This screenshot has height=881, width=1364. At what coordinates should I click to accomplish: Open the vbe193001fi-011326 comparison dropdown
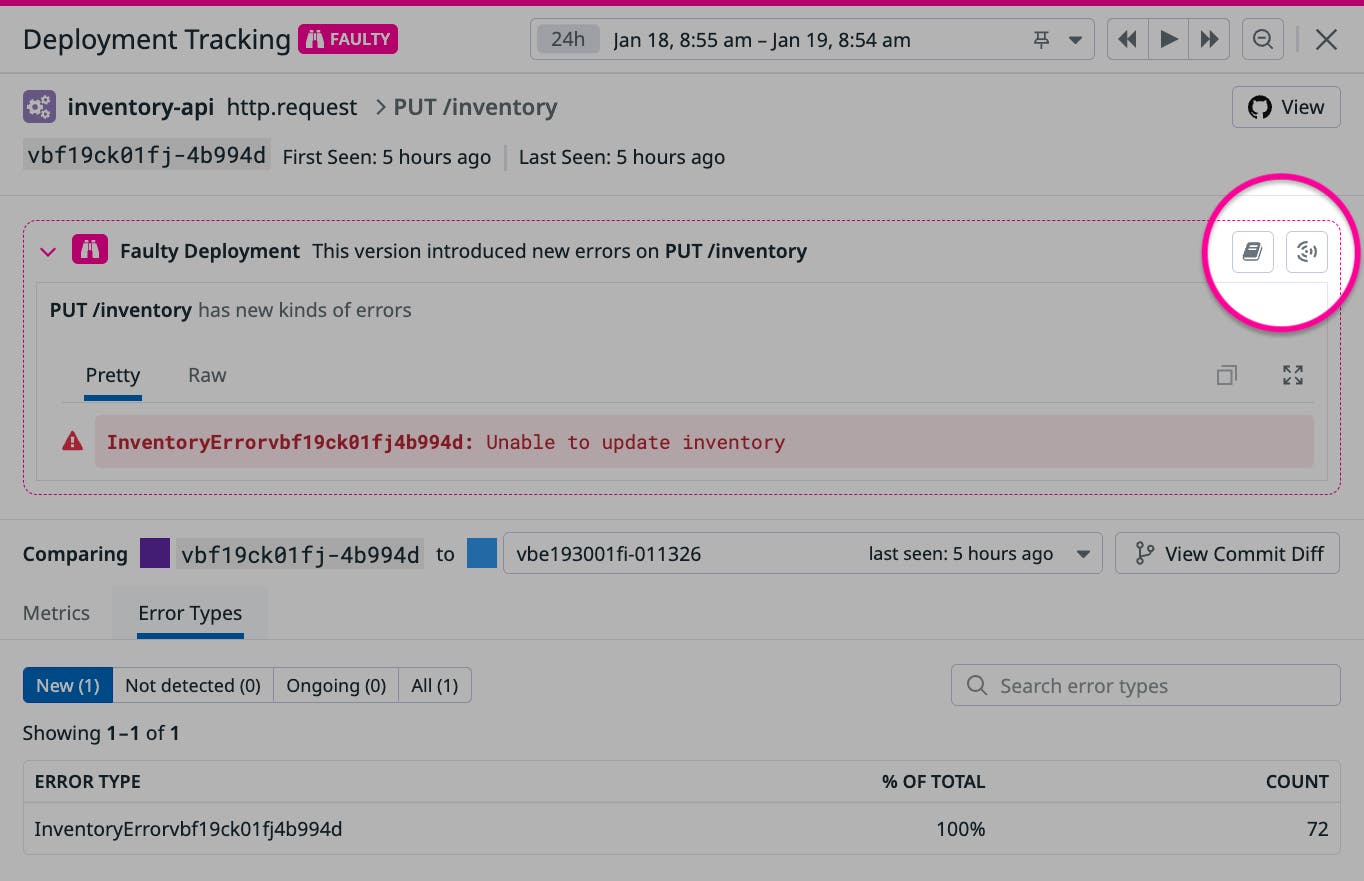(1085, 553)
